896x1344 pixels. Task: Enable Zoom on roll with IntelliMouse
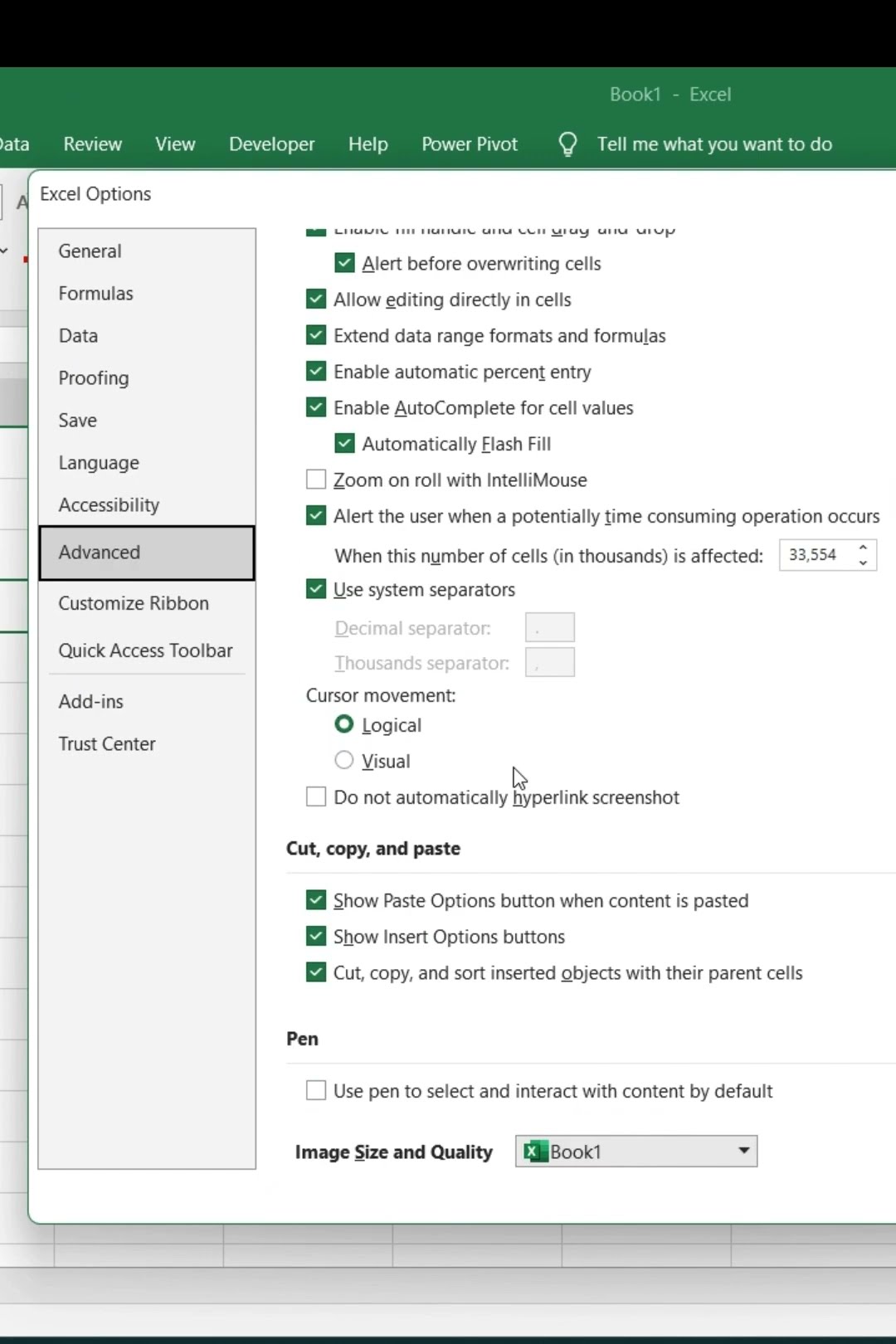tap(316, 480)
